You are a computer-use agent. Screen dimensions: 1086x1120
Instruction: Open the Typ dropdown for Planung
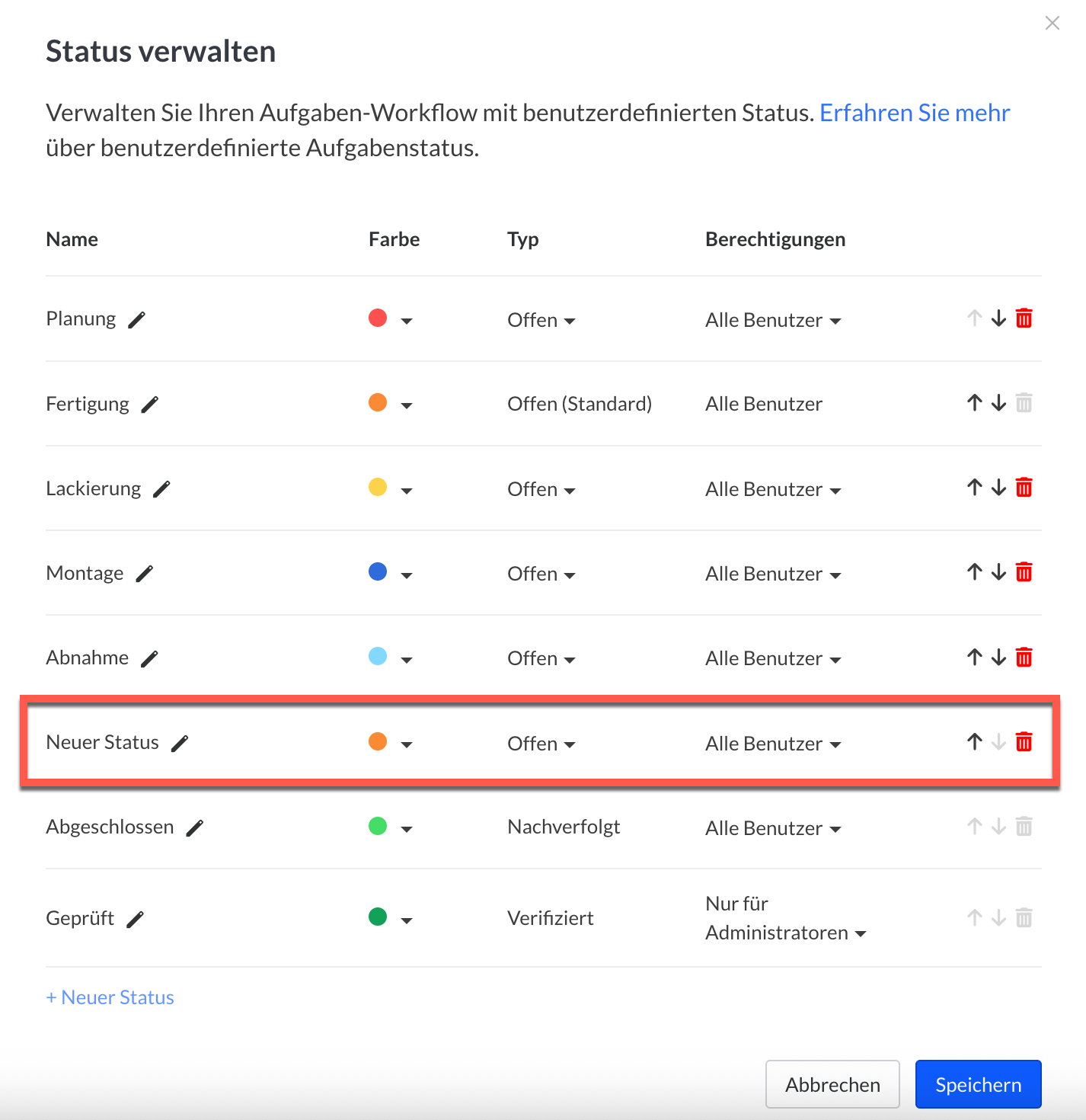click(541, 321)
